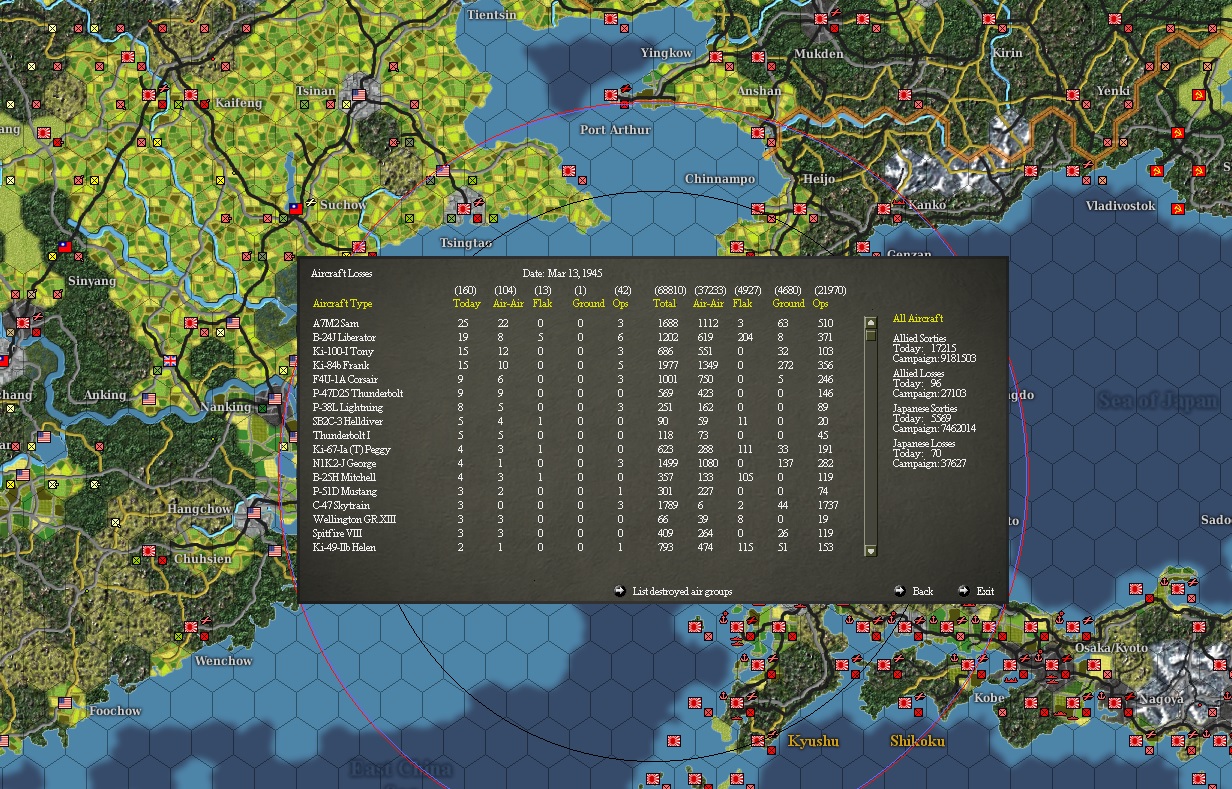Toggle the All Aircraft filter
This screenshot has height=789, width=1232.
tap(918, 318)
